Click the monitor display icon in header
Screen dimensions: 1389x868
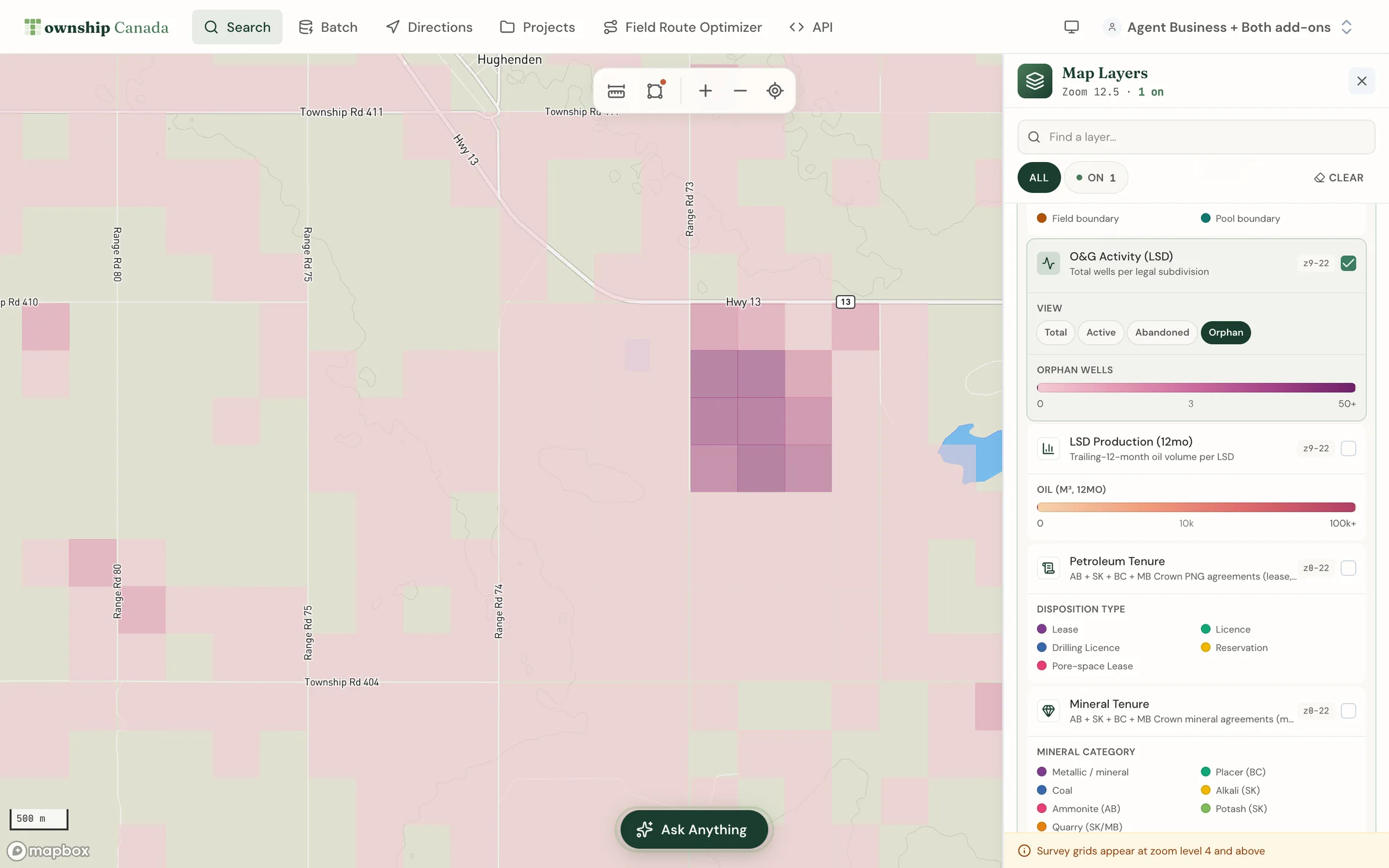pyautogui.click(x=1071, y=27)
